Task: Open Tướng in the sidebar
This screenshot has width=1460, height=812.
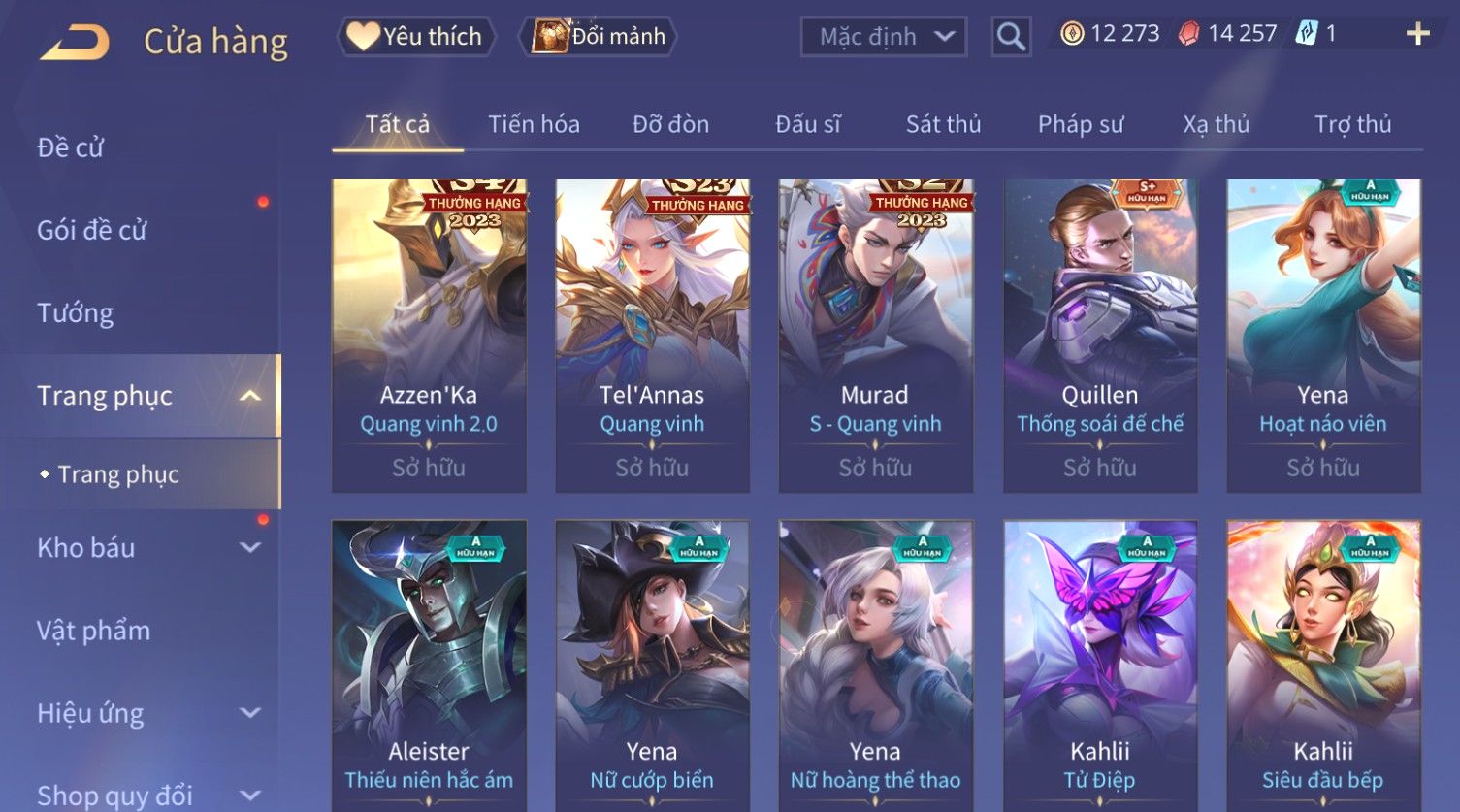Action: tap(76, 313)
